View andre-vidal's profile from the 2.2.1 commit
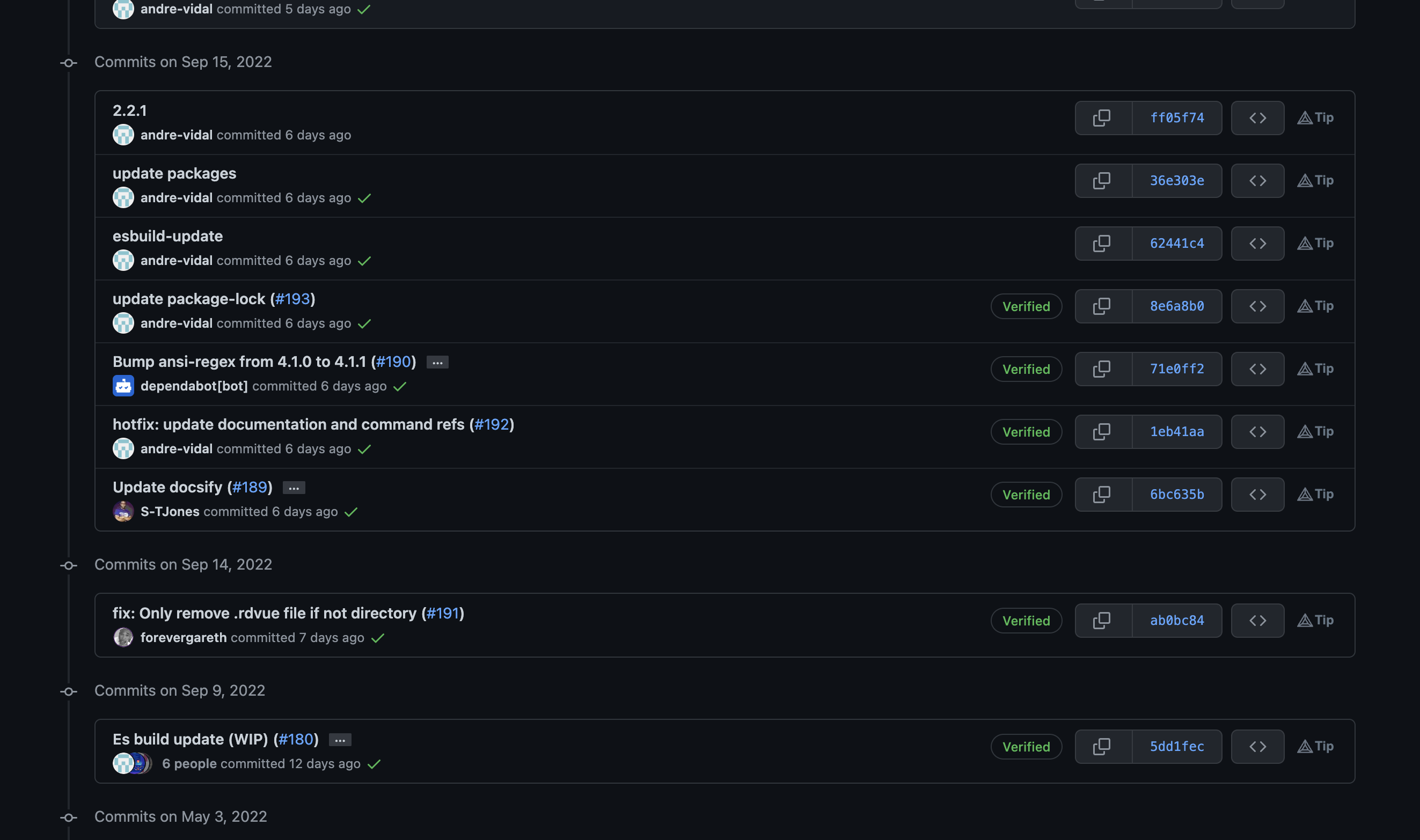This screenshot has width=1420, height=840. click(176, 135)
